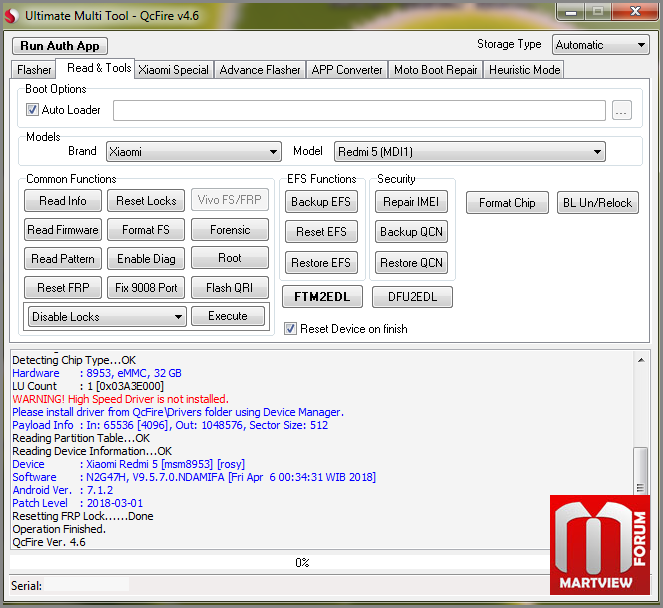Viewport: 663px width, 608px height.
Task: Click the Format Chip button
Action: coord(507,203)
